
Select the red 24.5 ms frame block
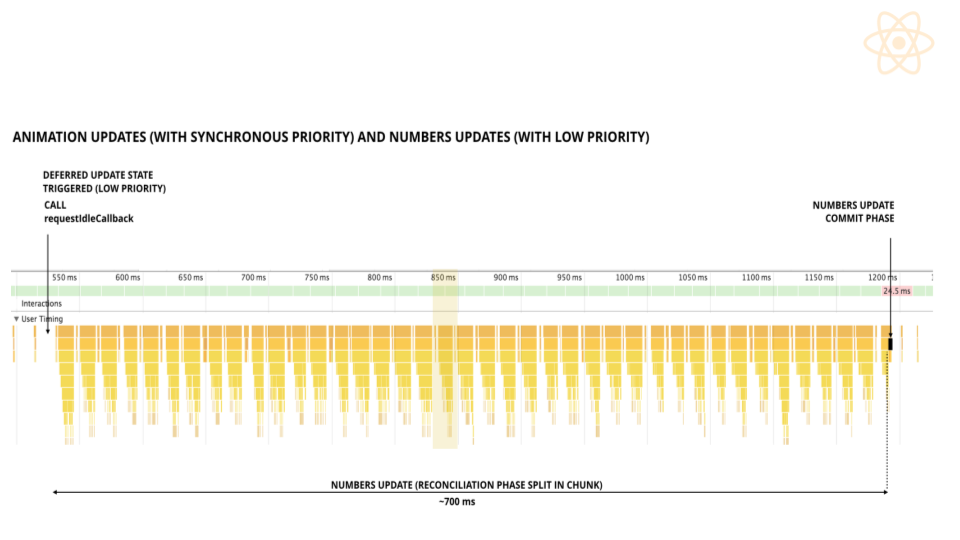(x=896, y=291)
